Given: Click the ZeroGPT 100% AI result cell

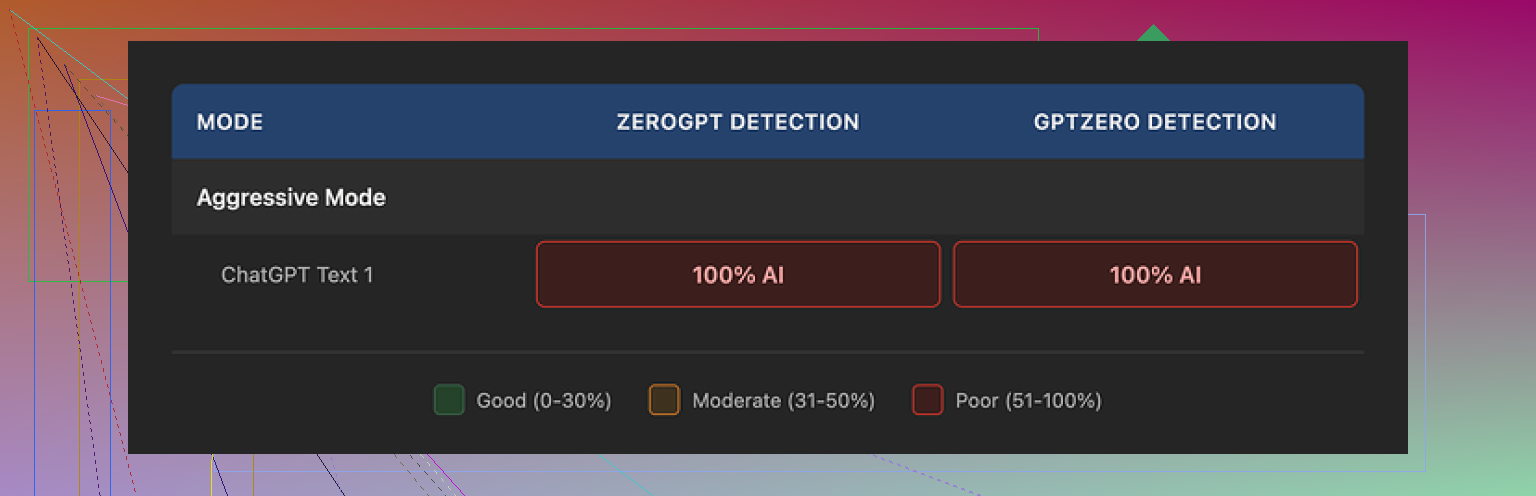Looking at the screenshot, I should pyautogui.click(x=738, y=274).
